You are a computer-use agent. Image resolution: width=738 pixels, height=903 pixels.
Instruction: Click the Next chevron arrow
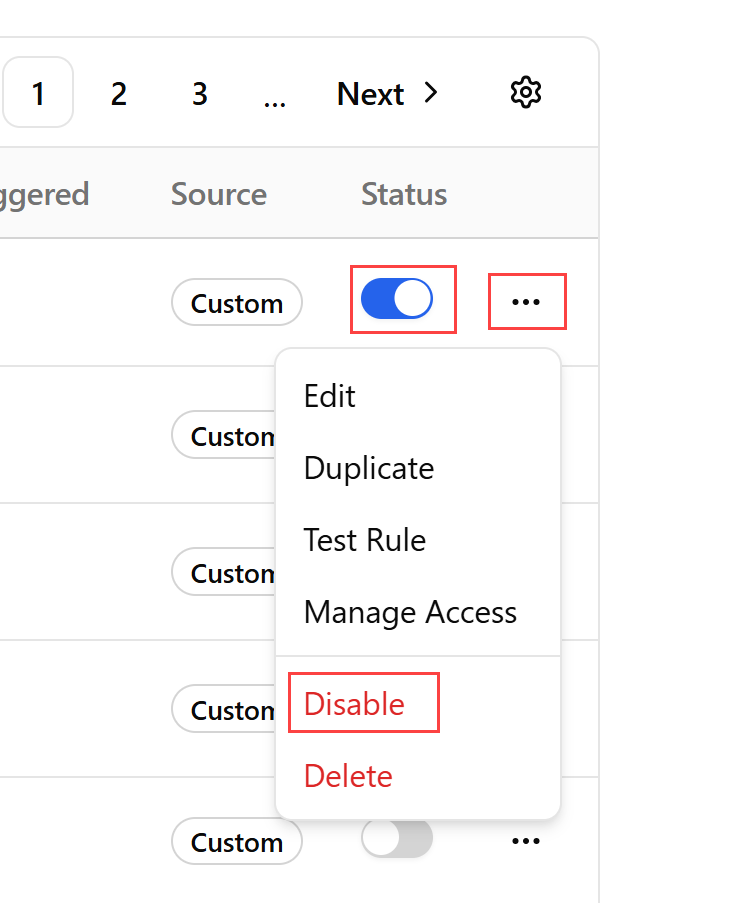431,93
